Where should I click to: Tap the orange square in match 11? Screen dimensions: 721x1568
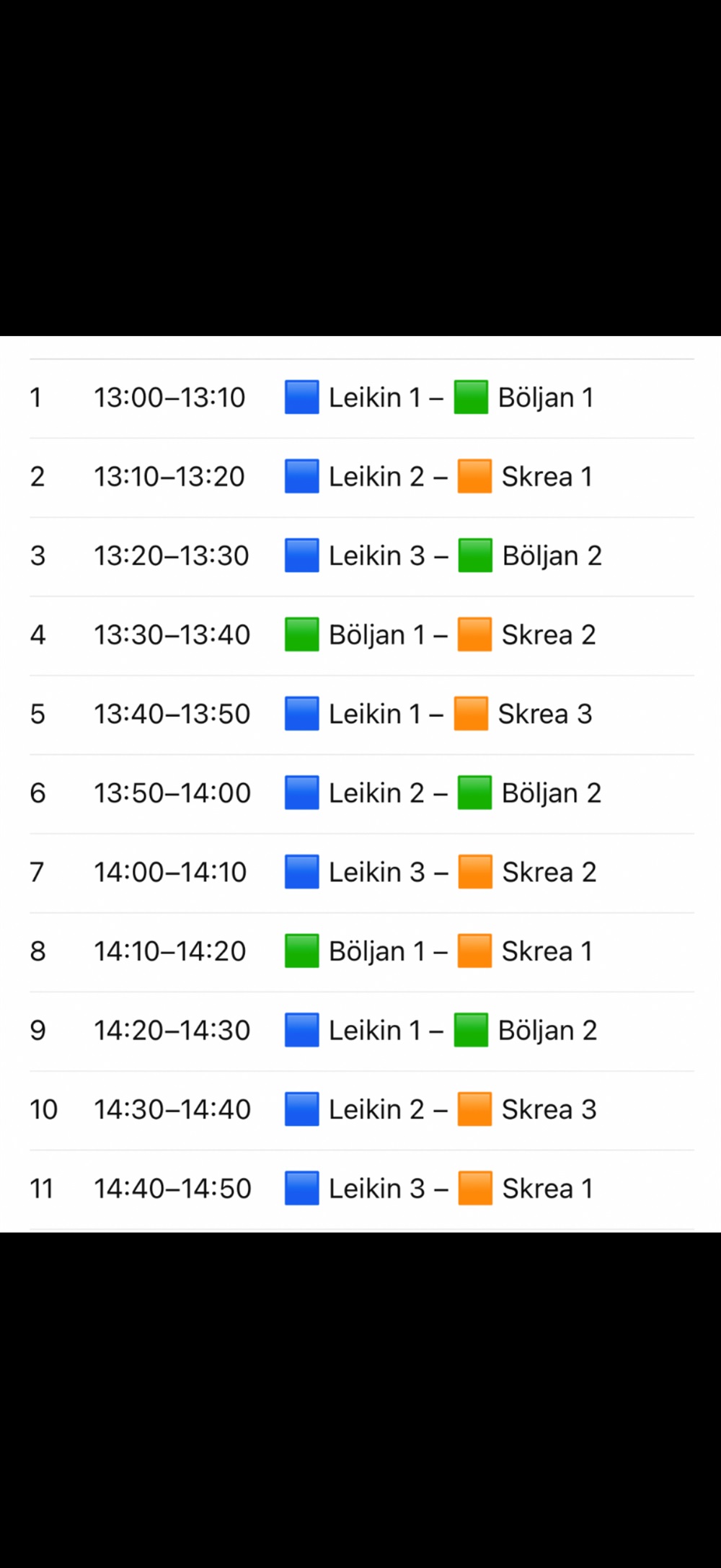pos(475,1189)
